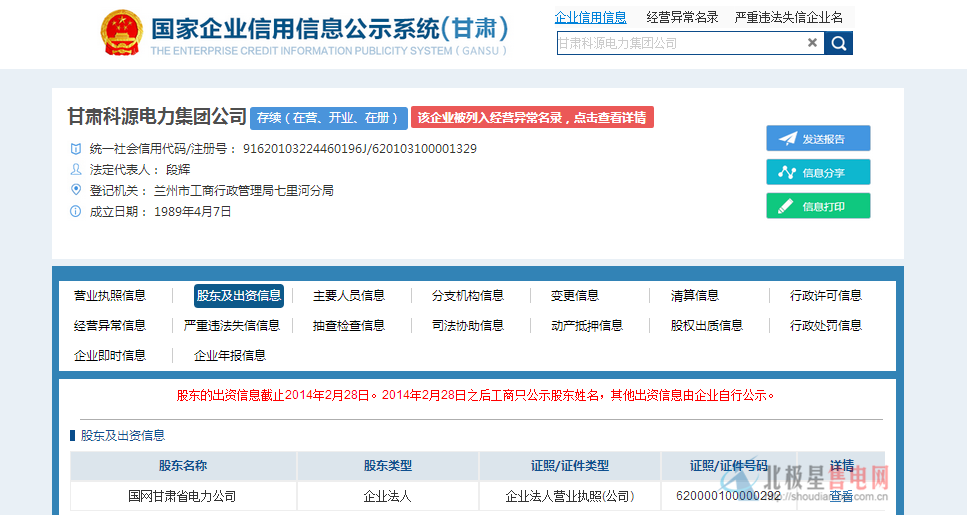Viewport: 967px width, 515px height.
Task: Select 主要人员信息 tab
Action: point(348,296)
